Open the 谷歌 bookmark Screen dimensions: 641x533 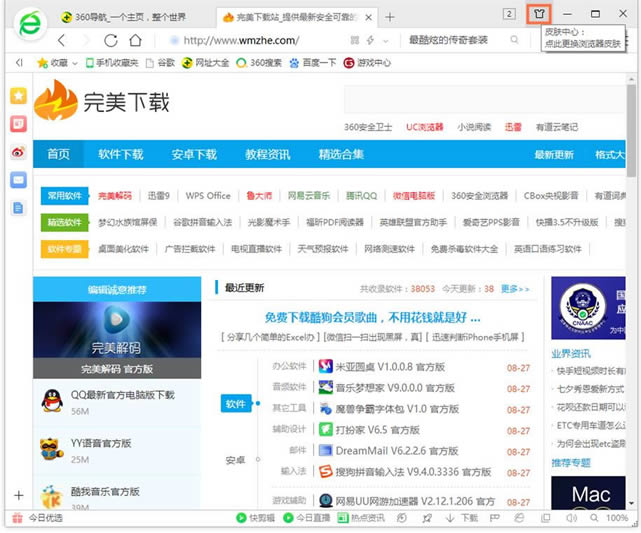[161, 63]
